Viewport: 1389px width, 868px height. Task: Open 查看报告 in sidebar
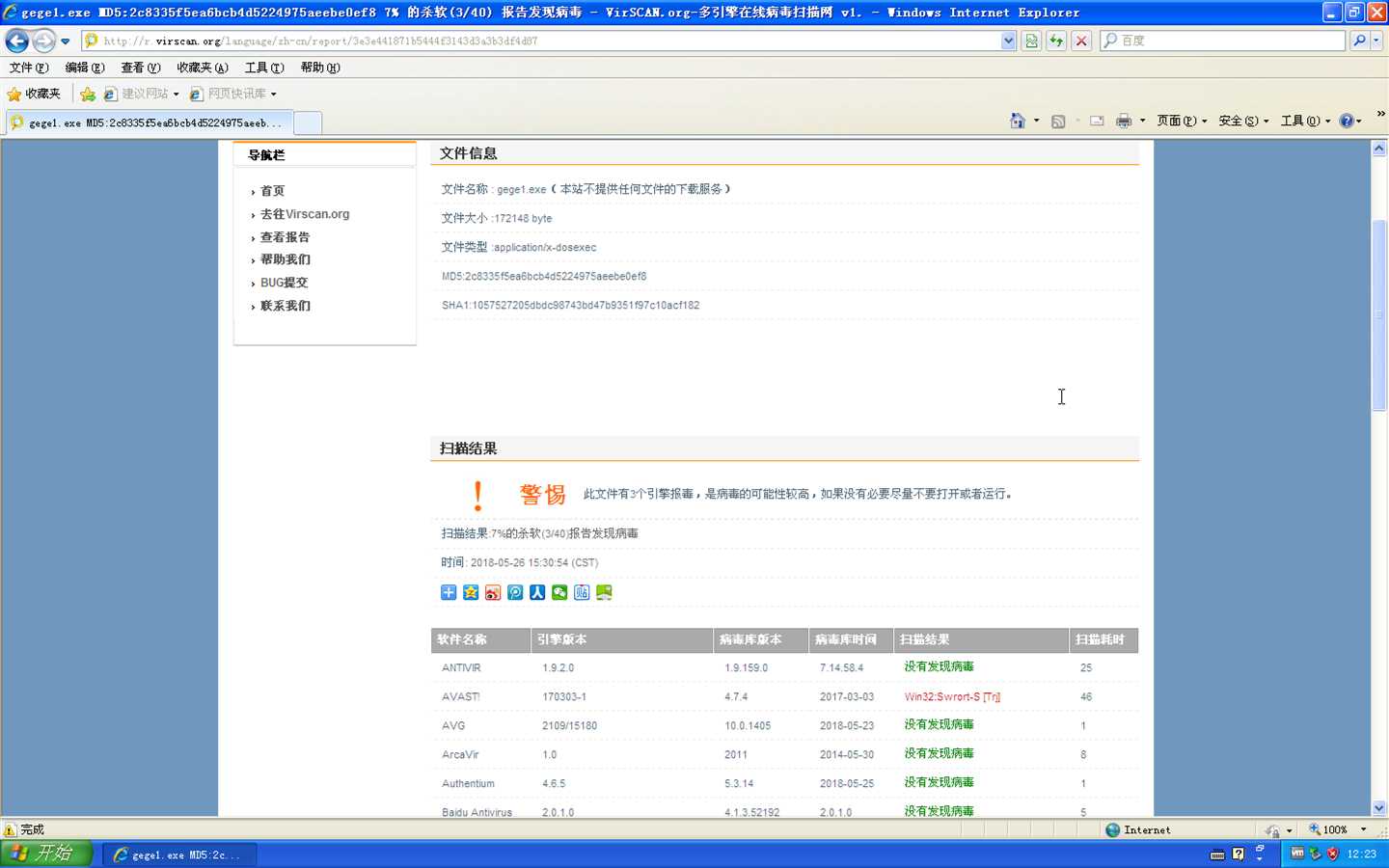coord(285,237)
